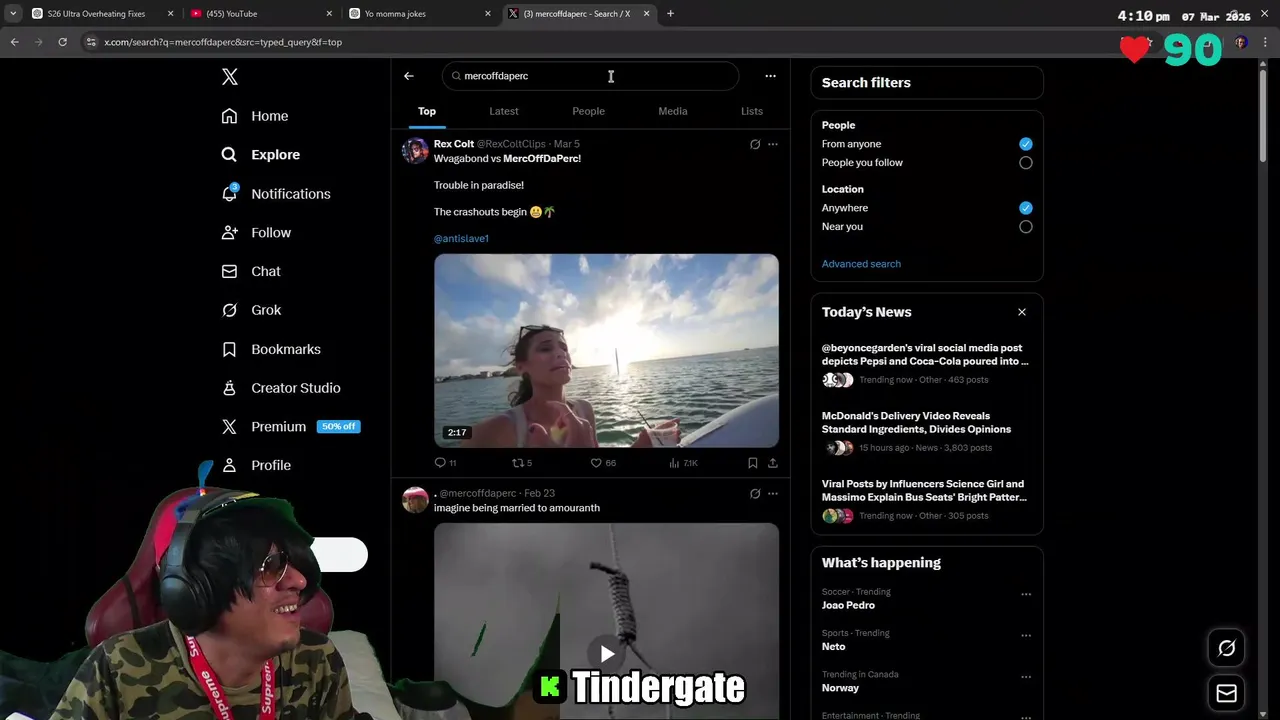Open browser tab list dropdown
Image resolution: width=1280 pixels, height=720 pixels.
[13, 14]
